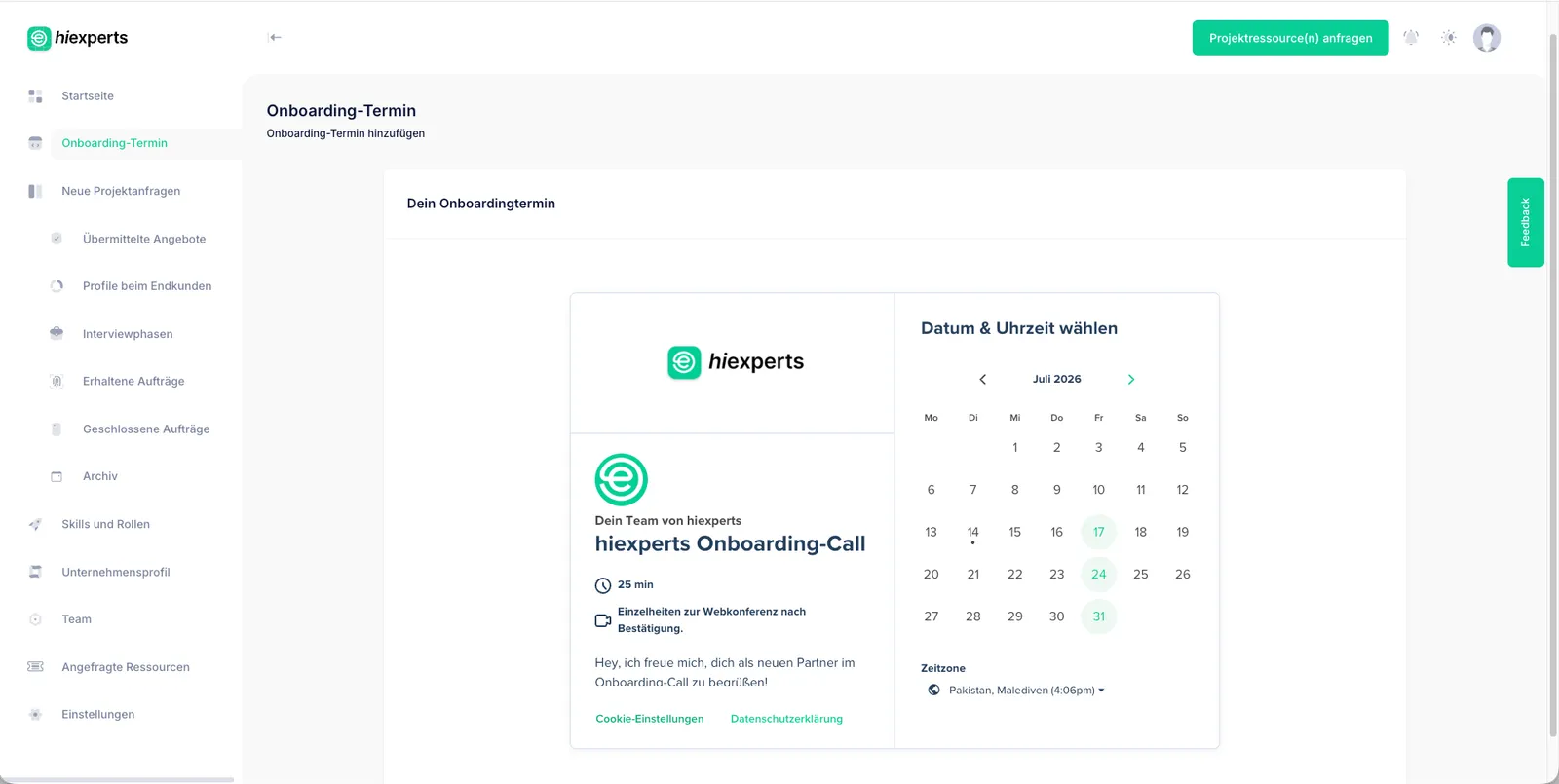The height and width of the screenshot is (784, 1559).
Task: Open Archiv menu item
Action: 100,476
